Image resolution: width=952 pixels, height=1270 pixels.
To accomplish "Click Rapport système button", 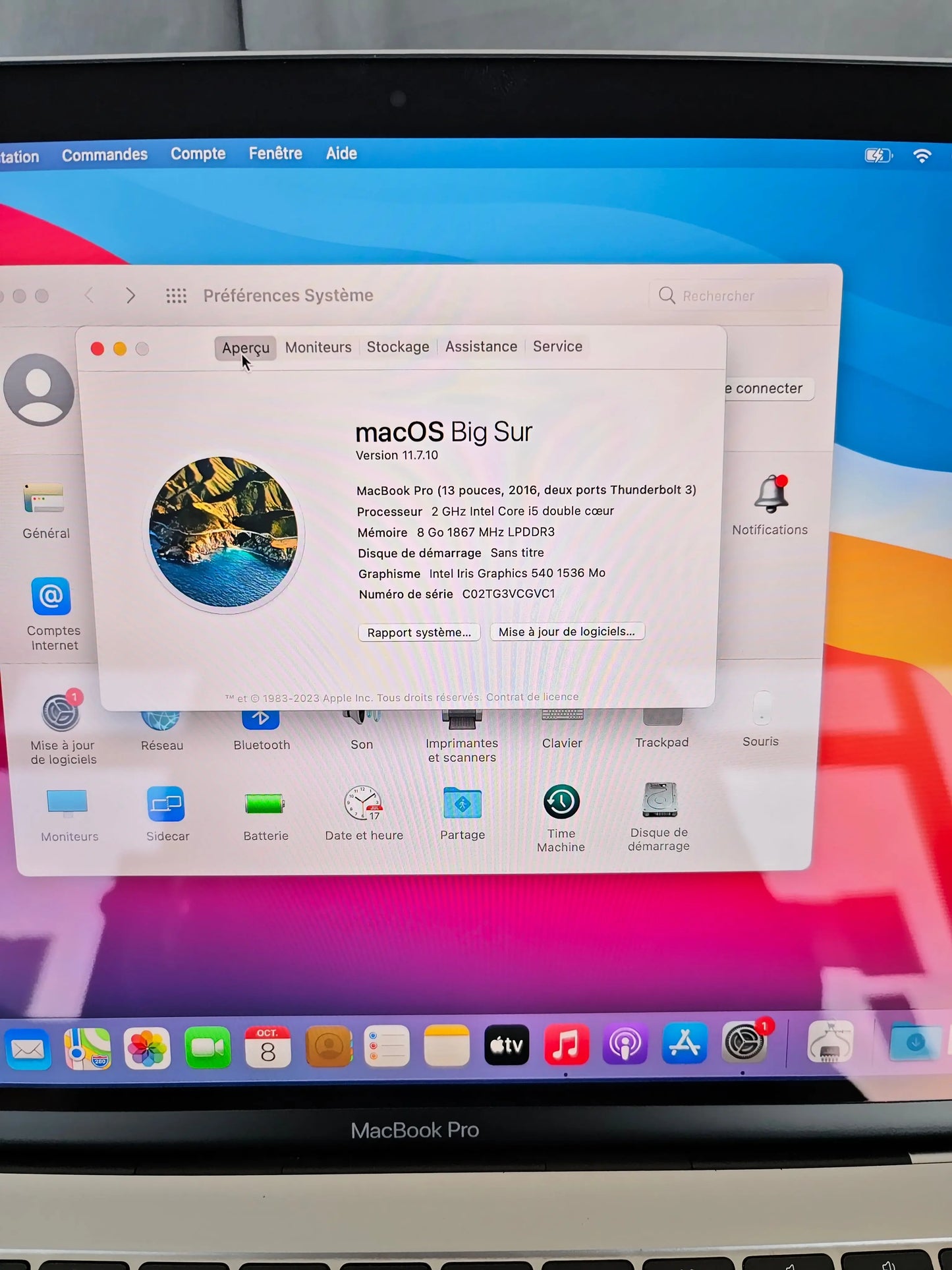I will tap(419, 633).
